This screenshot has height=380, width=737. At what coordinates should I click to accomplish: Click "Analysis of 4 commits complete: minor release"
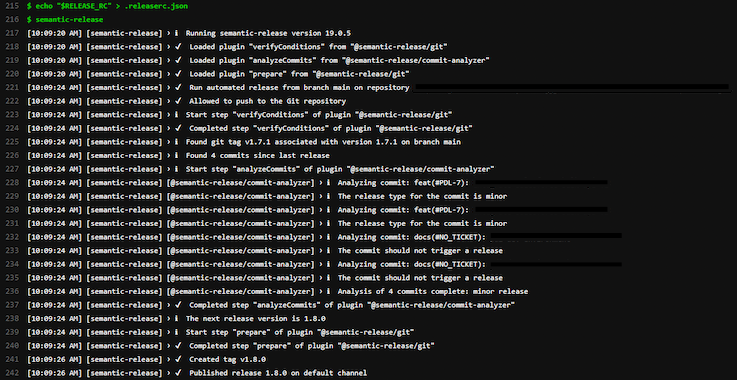coord(432,291)
